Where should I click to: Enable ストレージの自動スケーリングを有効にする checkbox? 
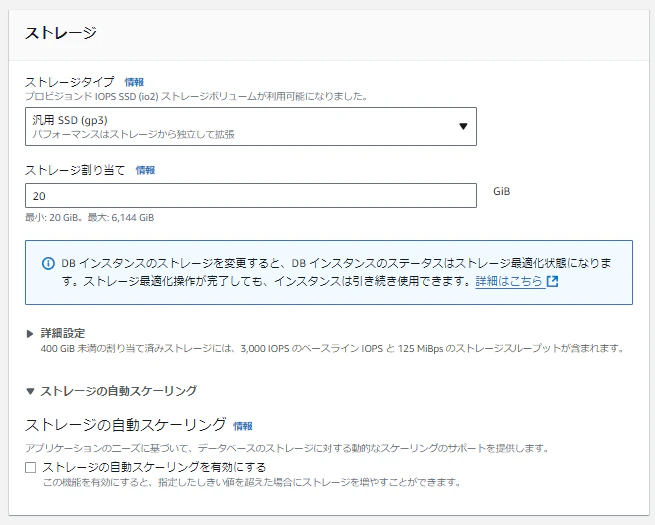30,467
